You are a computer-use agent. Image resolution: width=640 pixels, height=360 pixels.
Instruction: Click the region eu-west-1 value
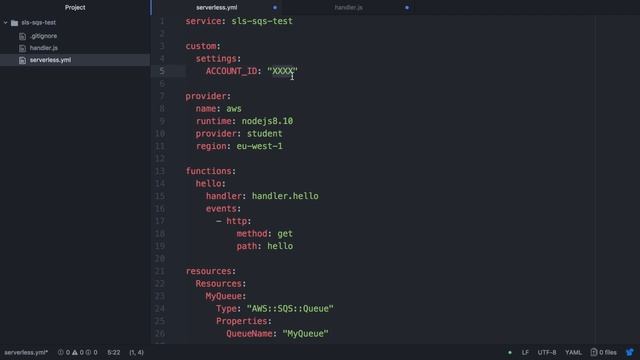pyautogui.click(x=260, y=146)
